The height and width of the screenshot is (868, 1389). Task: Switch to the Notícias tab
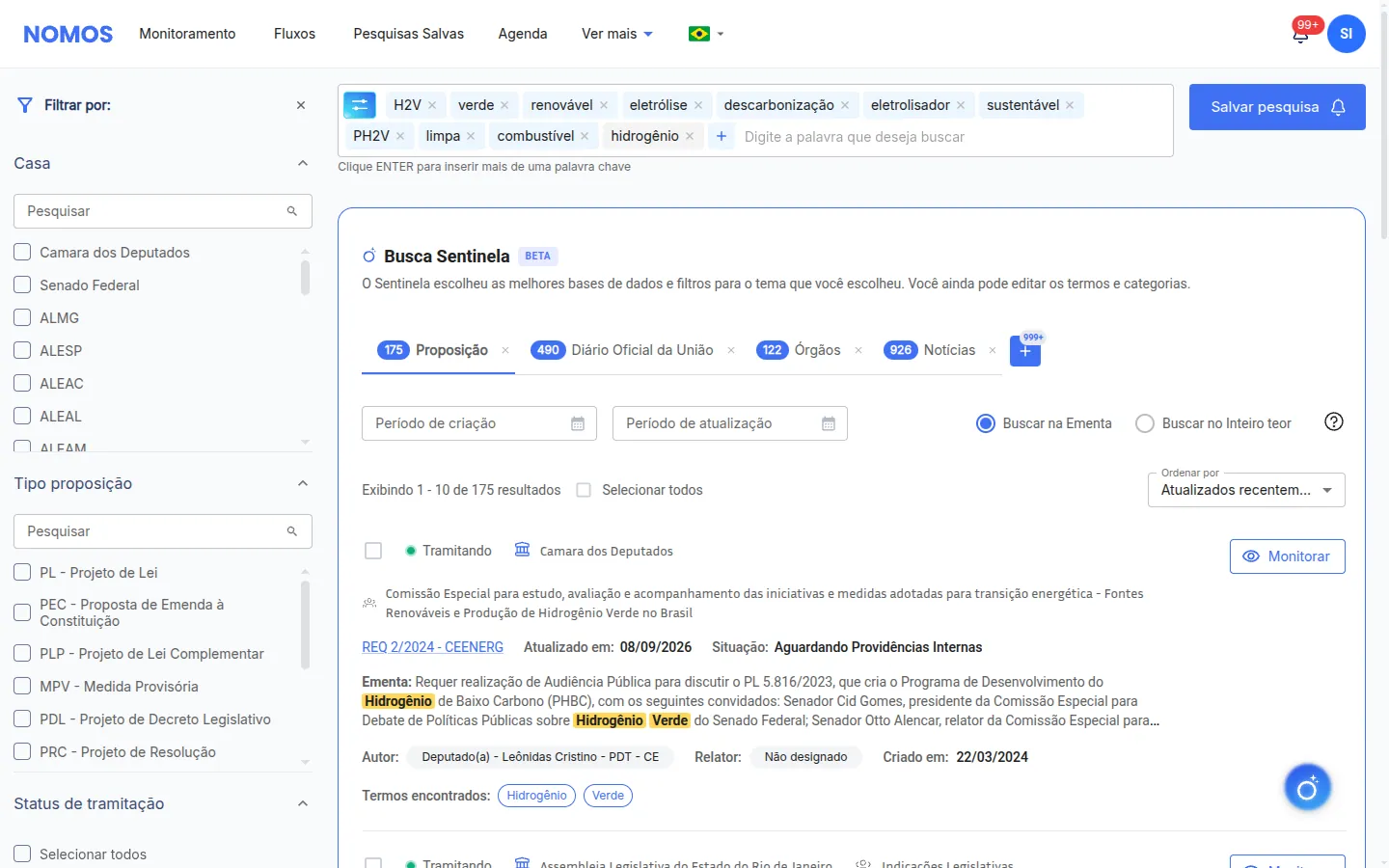pos(930,350)
